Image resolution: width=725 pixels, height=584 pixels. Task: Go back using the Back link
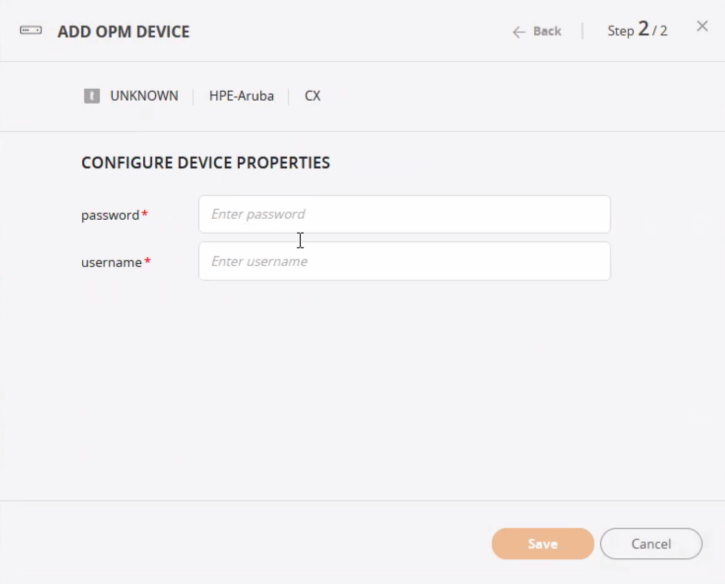click(546, 31)
